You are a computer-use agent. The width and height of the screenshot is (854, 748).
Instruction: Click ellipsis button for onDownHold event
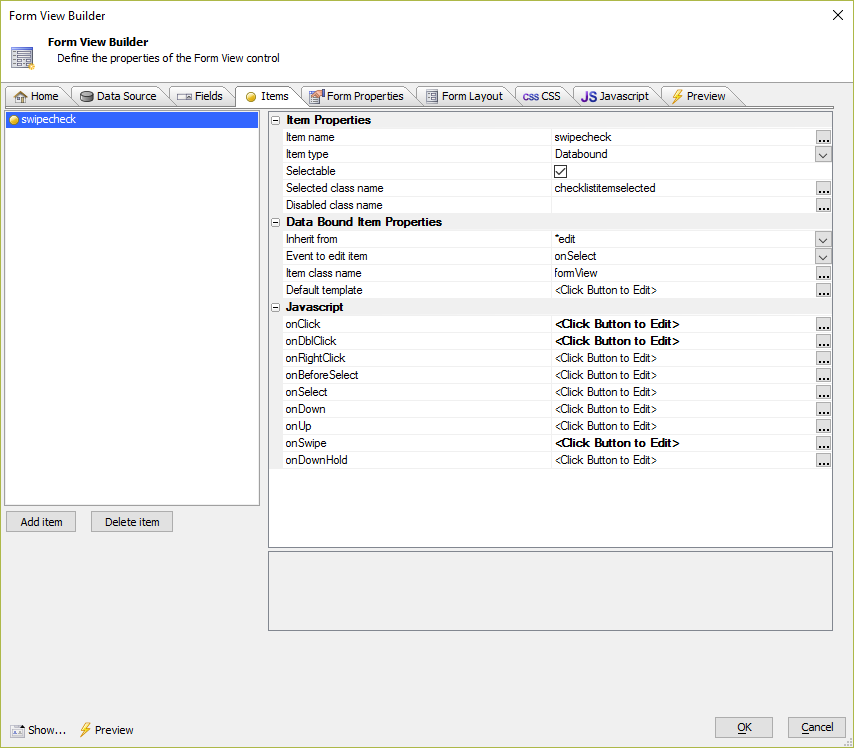(x=823, y=460)
